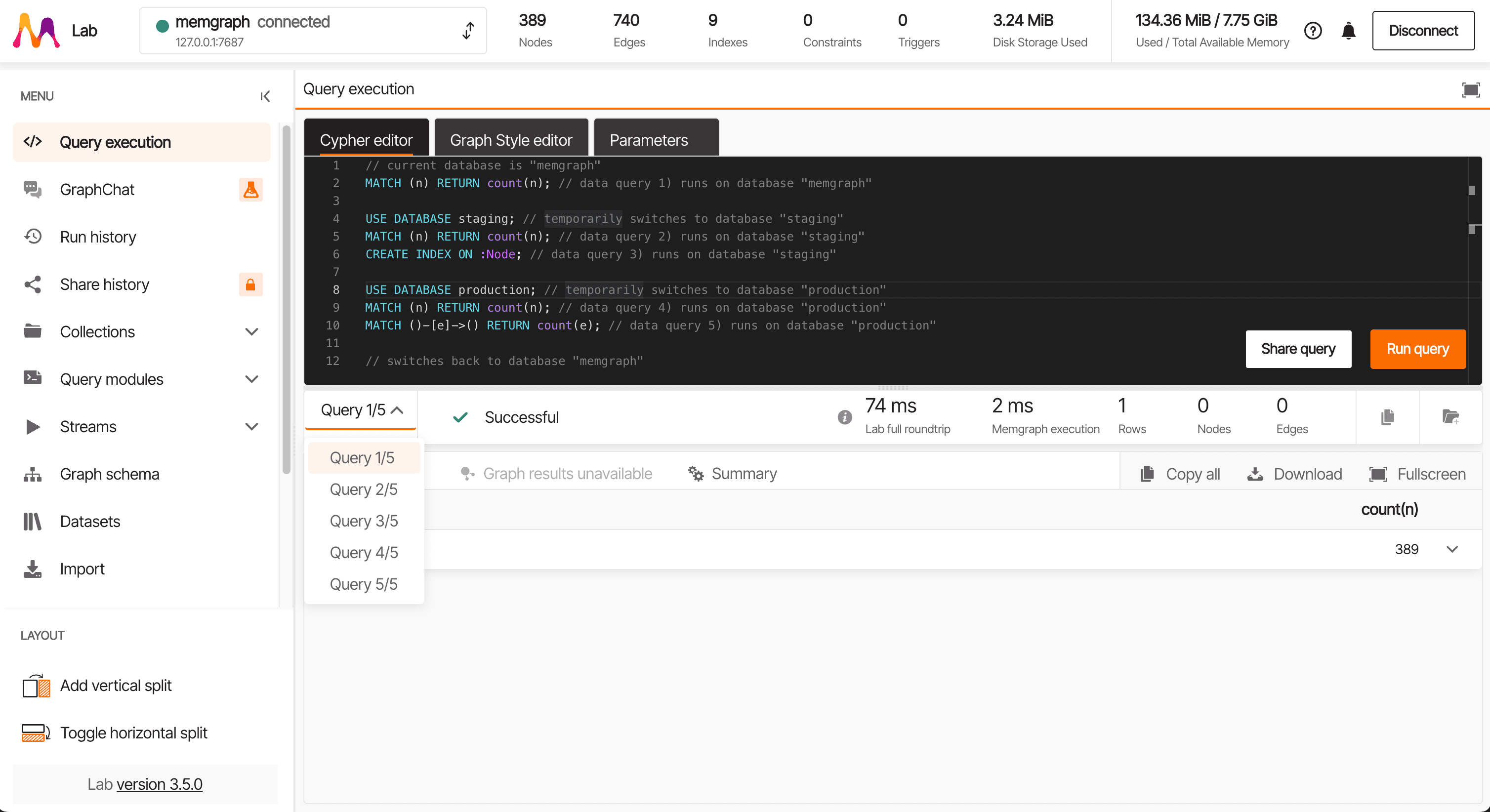Click the Share query button
Screen dimensions: 1490x812
click(1298, 349)
